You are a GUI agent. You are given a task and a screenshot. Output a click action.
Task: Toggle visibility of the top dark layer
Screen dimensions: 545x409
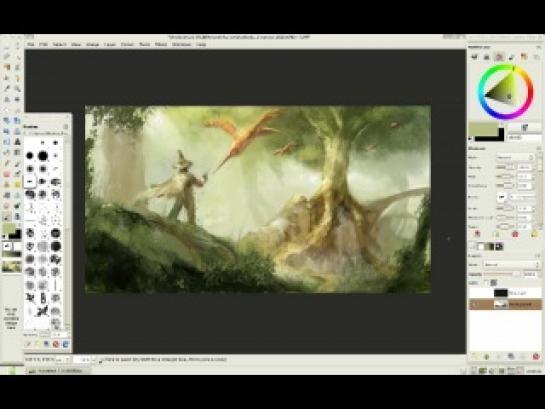tap(475, 293)
